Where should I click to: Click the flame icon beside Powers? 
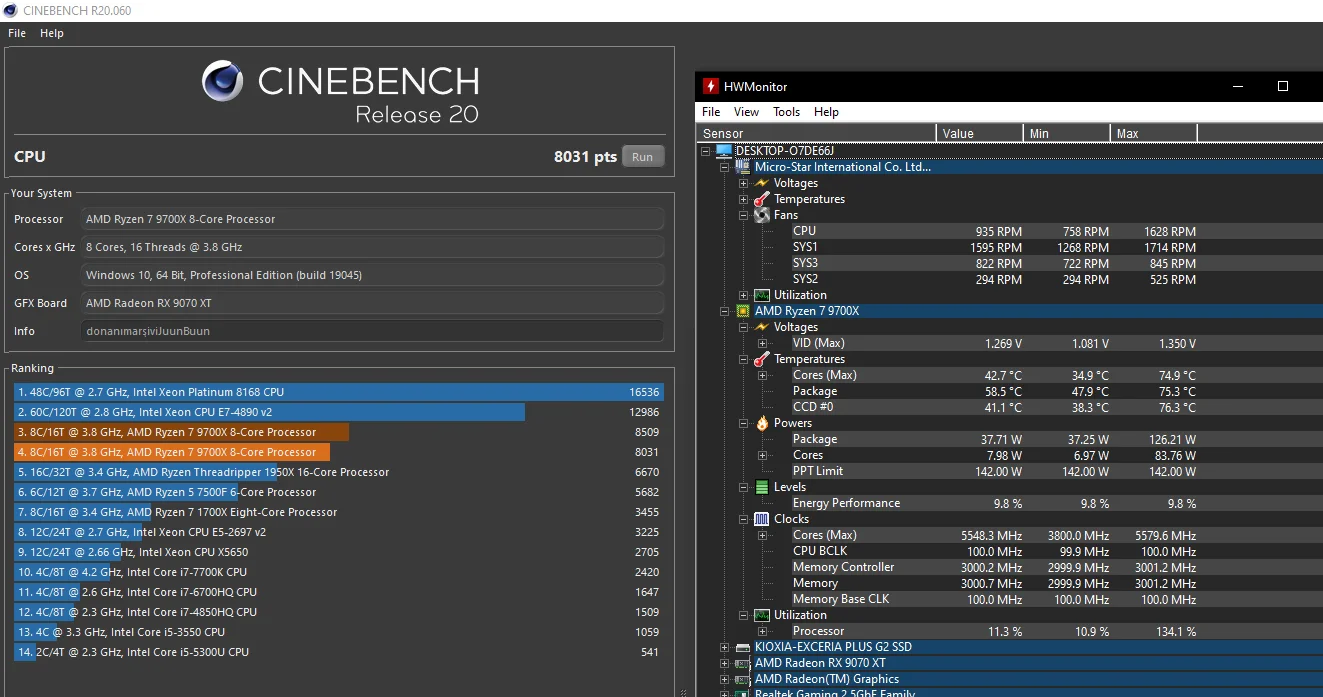762,423
